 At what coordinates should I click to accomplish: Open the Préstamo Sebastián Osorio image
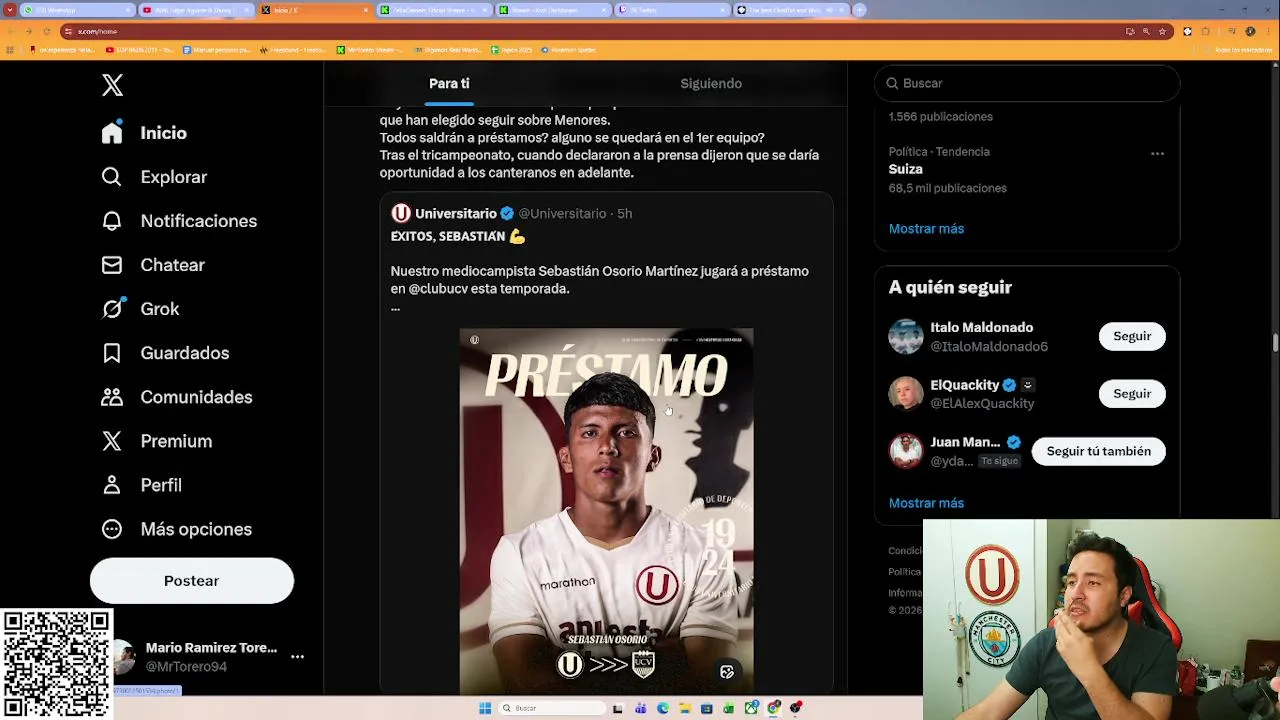point(606,511)
